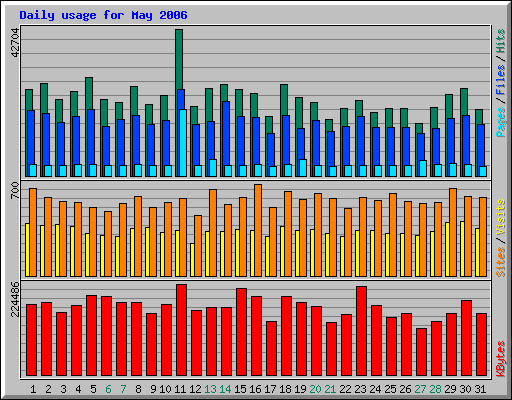Click the orange Sites bar for day 29
The height and width of the screenshot is (400, 512).
tap(453, 232)
